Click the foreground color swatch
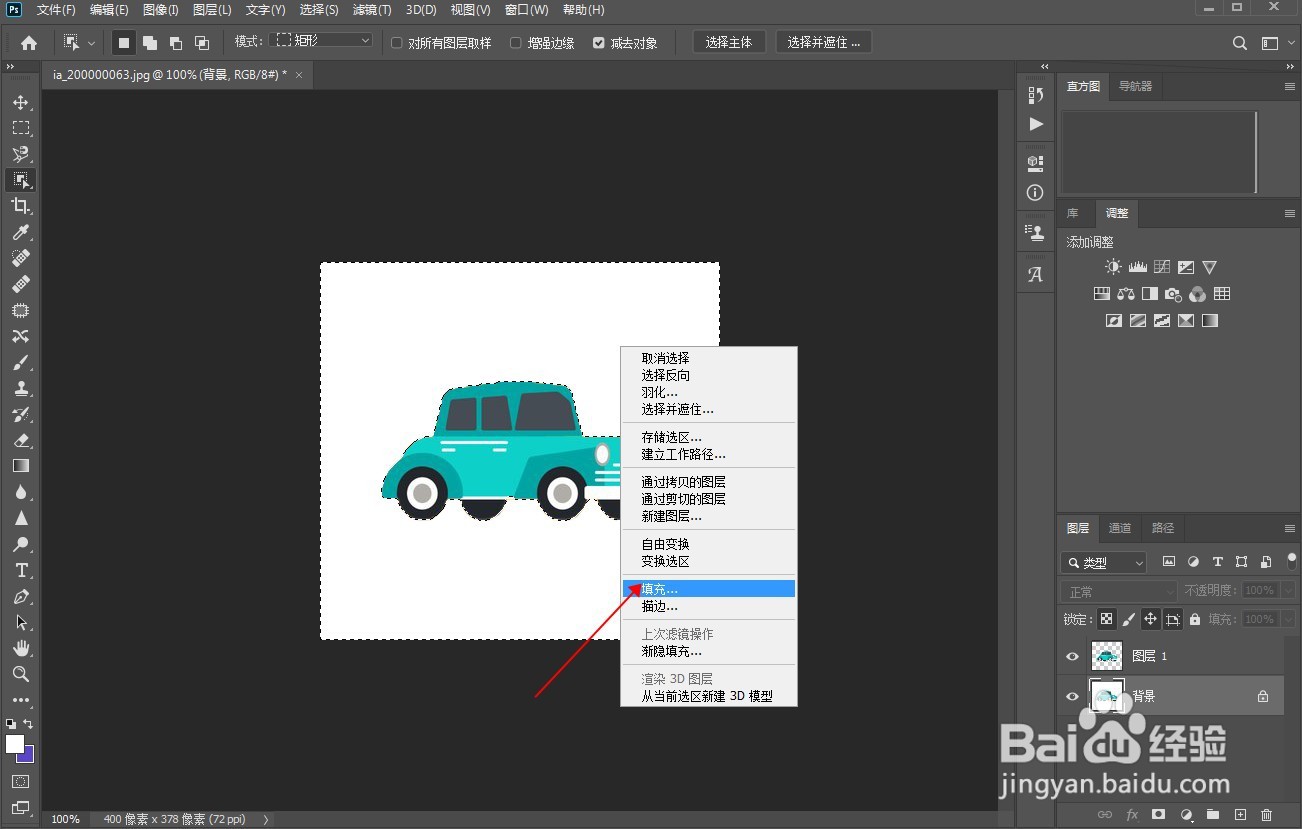This screenshot has width=1302, height=829. click(14, 744)
